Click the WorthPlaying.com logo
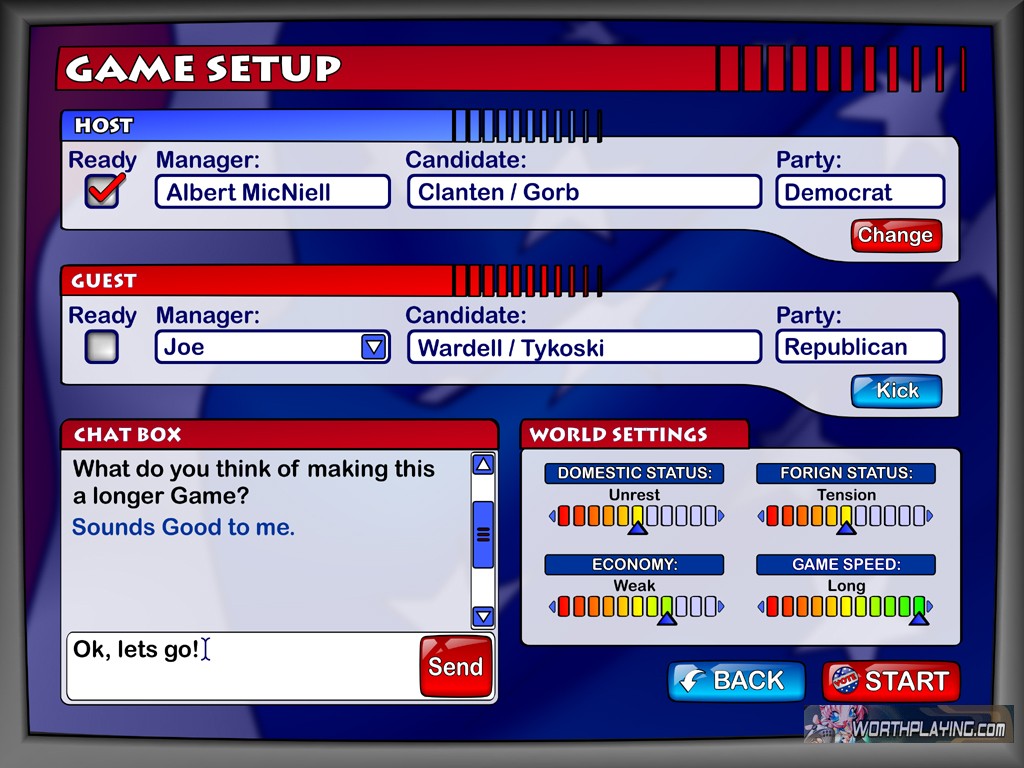The image size is (1024, 768). coord(908,725)
